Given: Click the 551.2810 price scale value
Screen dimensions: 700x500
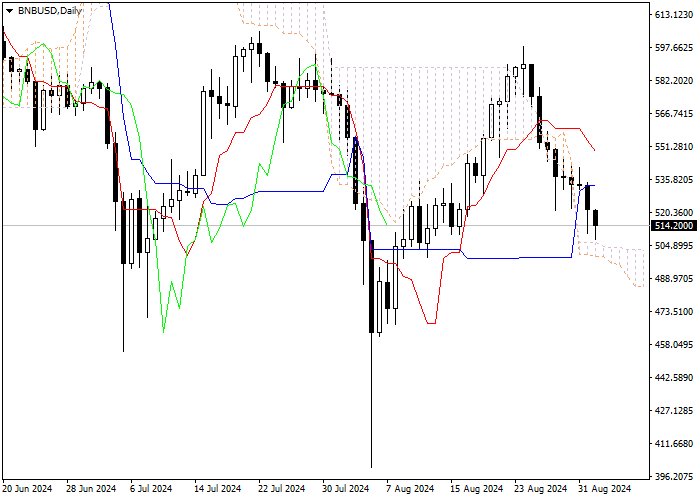Looking at the screenshot, I should 674,147.
